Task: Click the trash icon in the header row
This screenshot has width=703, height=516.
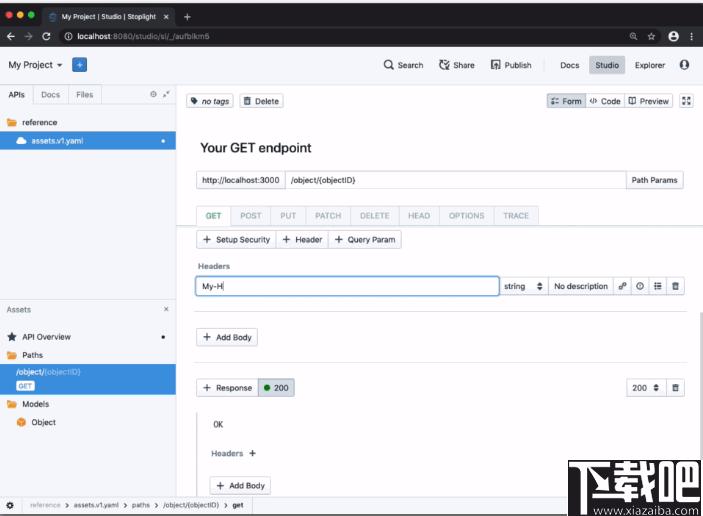Action: tap(675, 286)
